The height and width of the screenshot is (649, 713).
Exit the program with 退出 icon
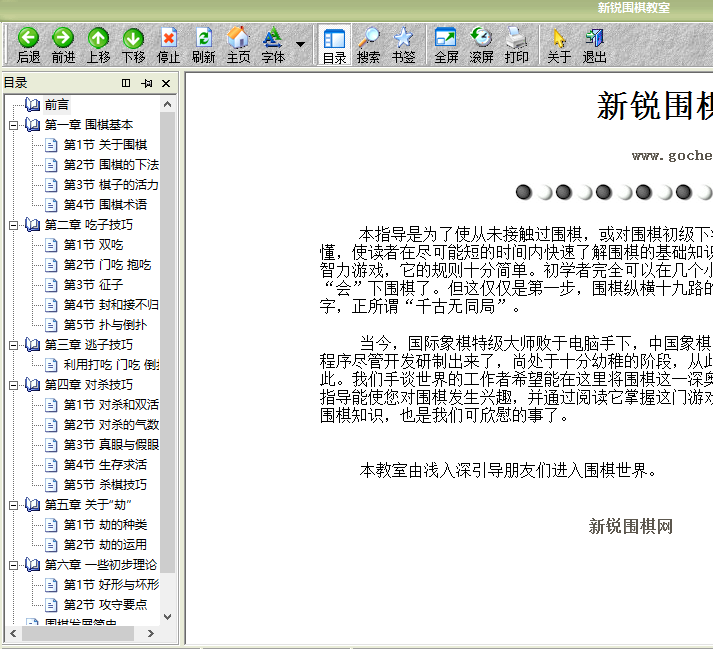click(x=594, y=38)
